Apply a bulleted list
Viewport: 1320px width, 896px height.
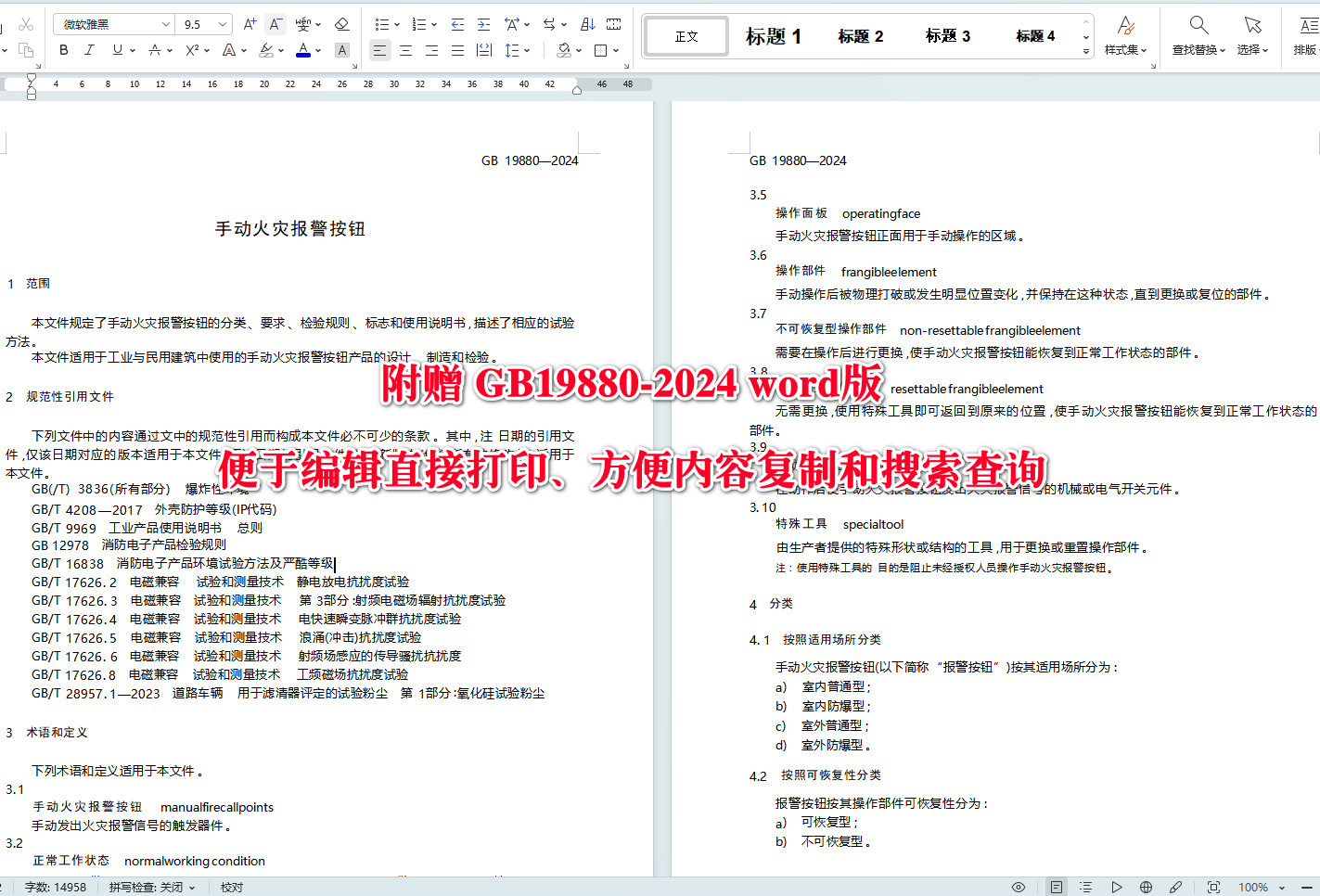point(382,24)
